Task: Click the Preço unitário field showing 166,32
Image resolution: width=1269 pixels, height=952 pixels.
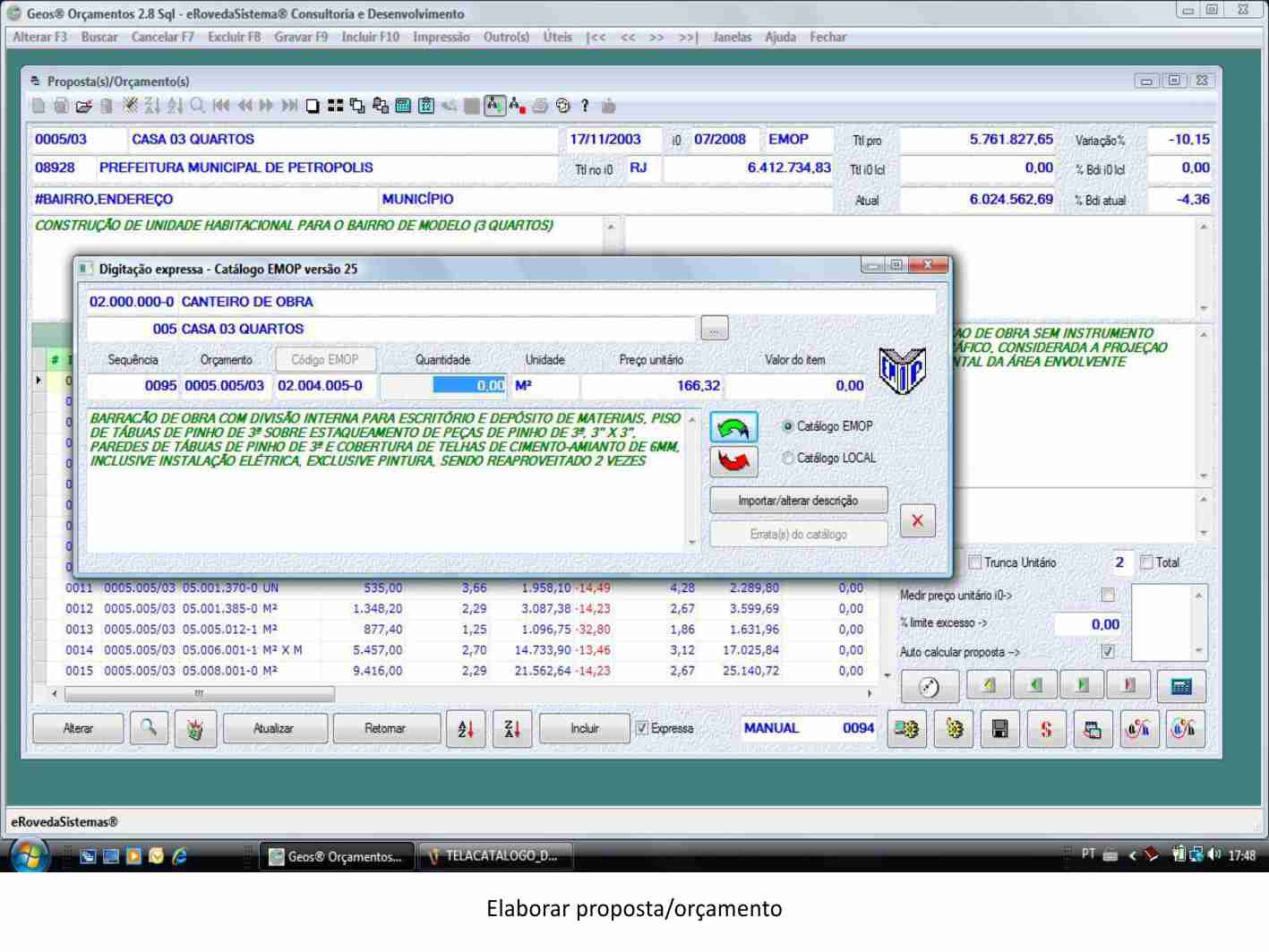Action: point(651,385)
